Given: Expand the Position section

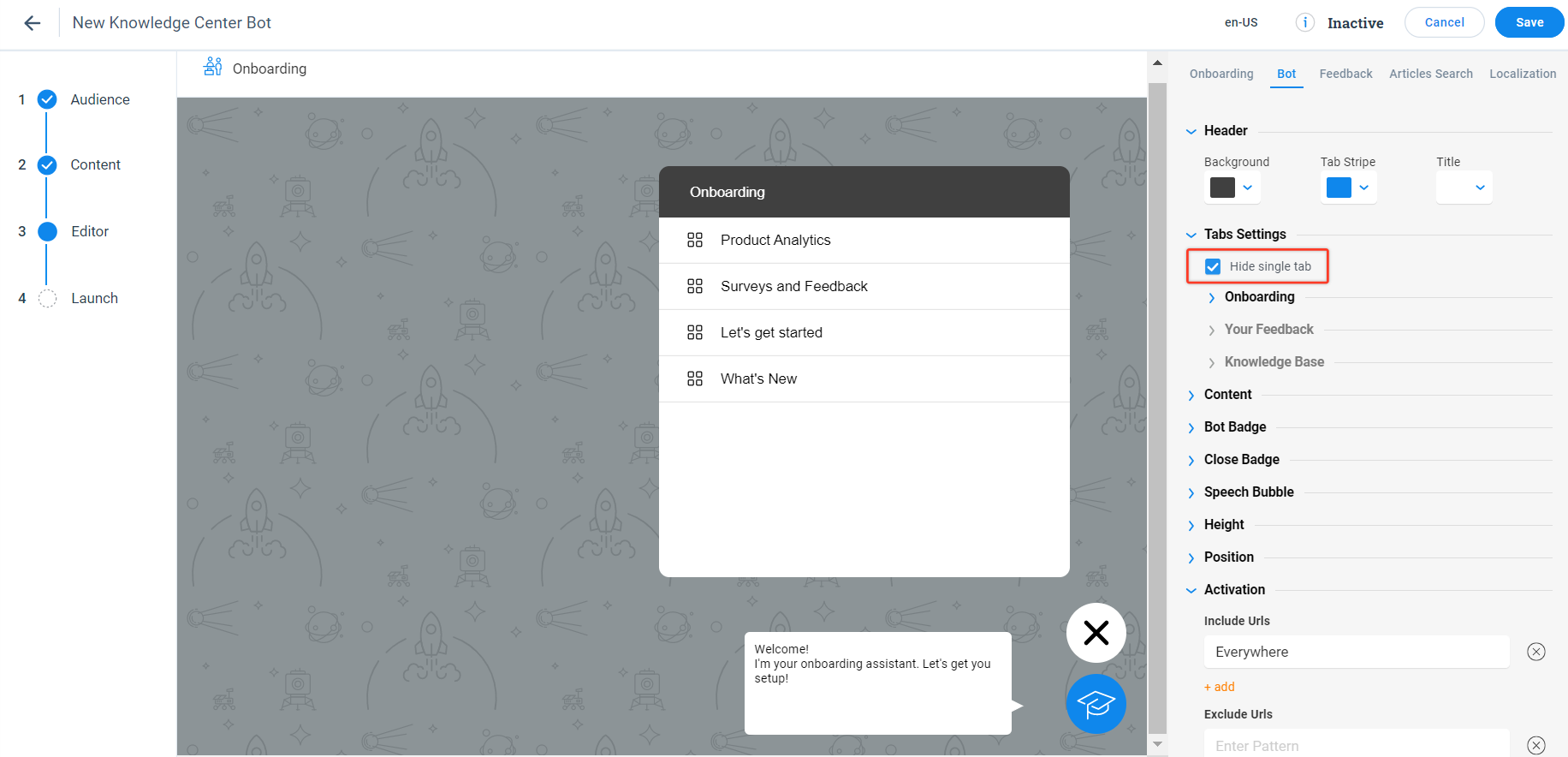Looking at the screenshot, I should coord(1191,557).
